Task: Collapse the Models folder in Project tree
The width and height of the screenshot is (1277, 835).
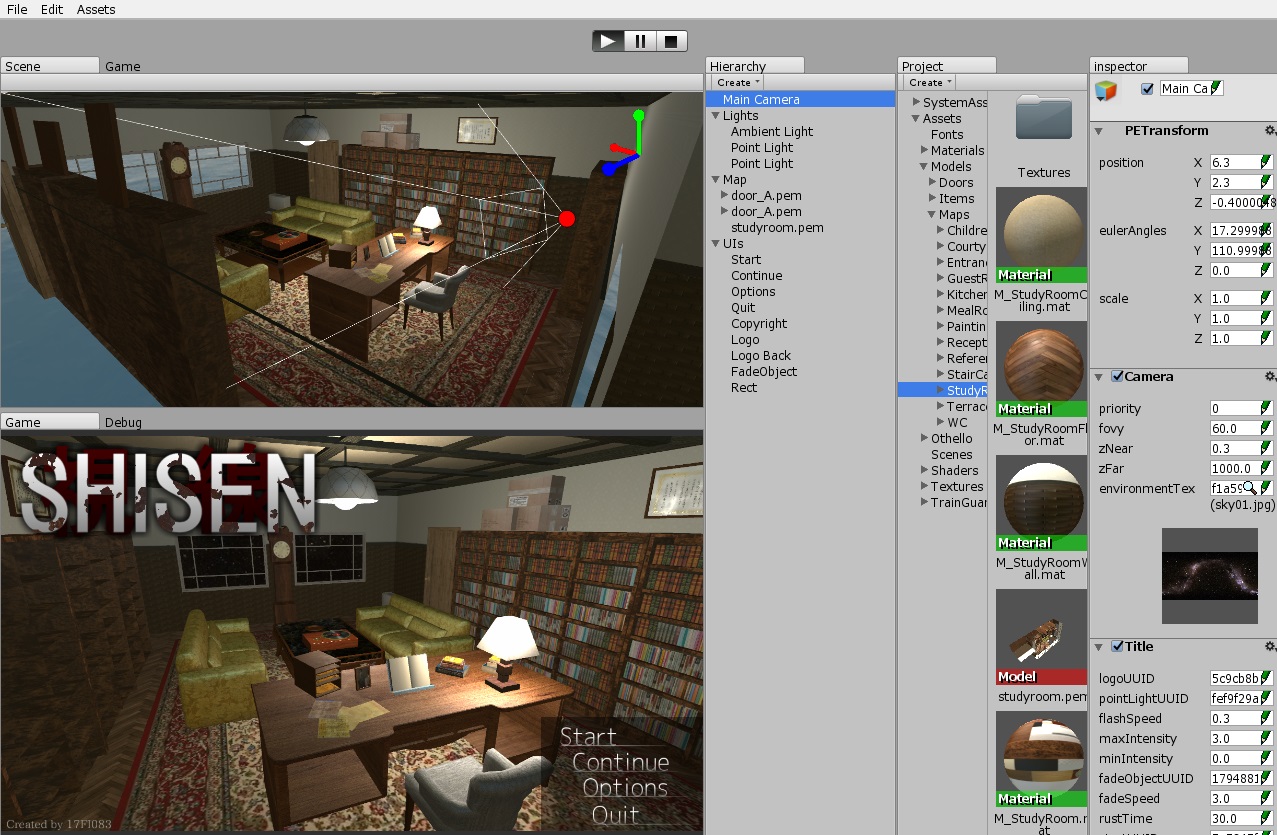Action: [x=923, y=167]
